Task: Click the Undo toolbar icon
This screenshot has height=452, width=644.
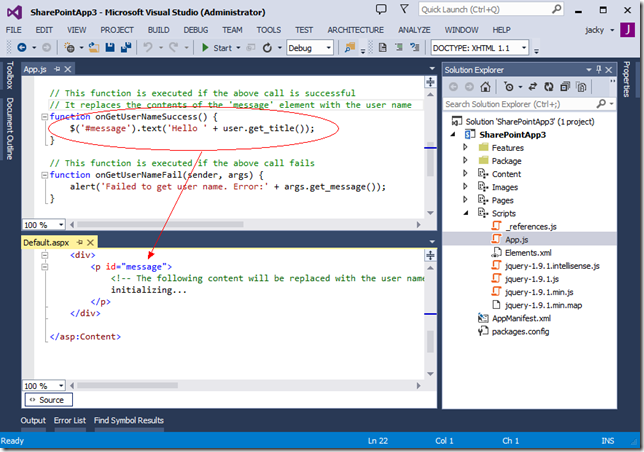Action: coord(148,48)
